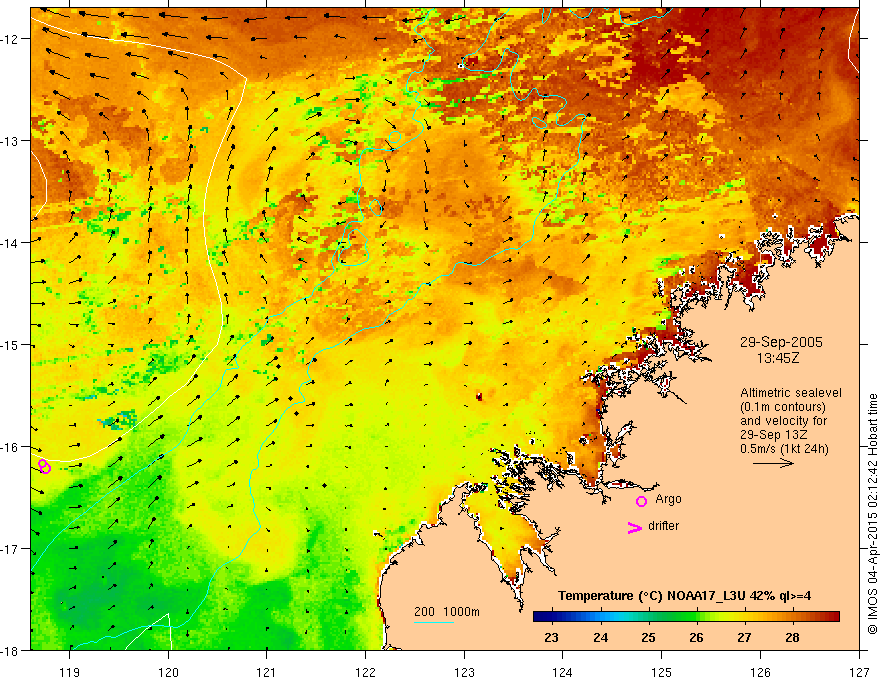
Task: Click colorbar tick label 28
Action: pyautogui.click(x=792, y=637)
